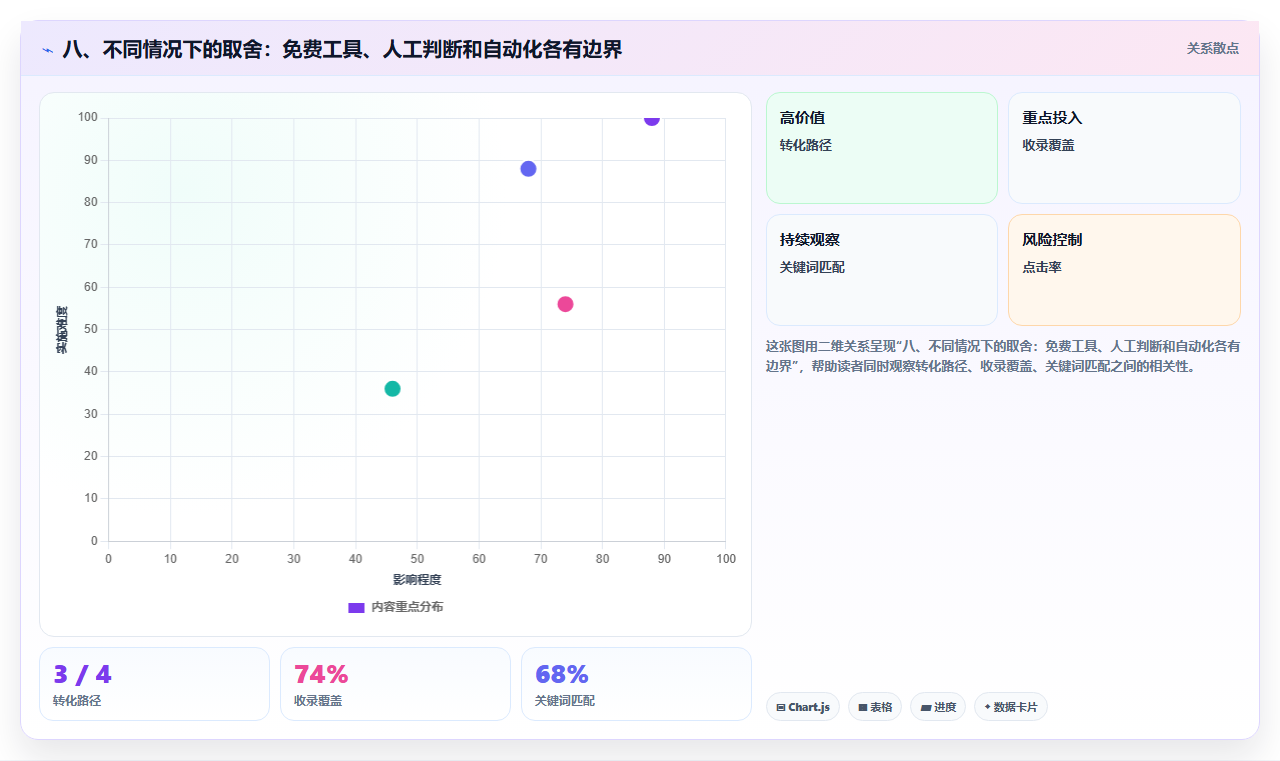Click the x-axis tick label 50
Image resolution: width=1280 pixels, height=761 pixels.
click(417, 559)
